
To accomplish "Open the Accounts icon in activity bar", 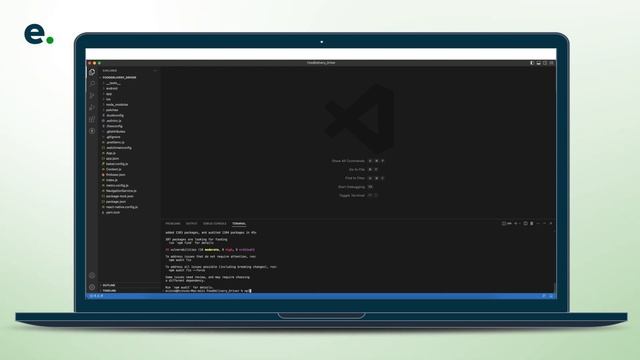I will tap(92, 276).
